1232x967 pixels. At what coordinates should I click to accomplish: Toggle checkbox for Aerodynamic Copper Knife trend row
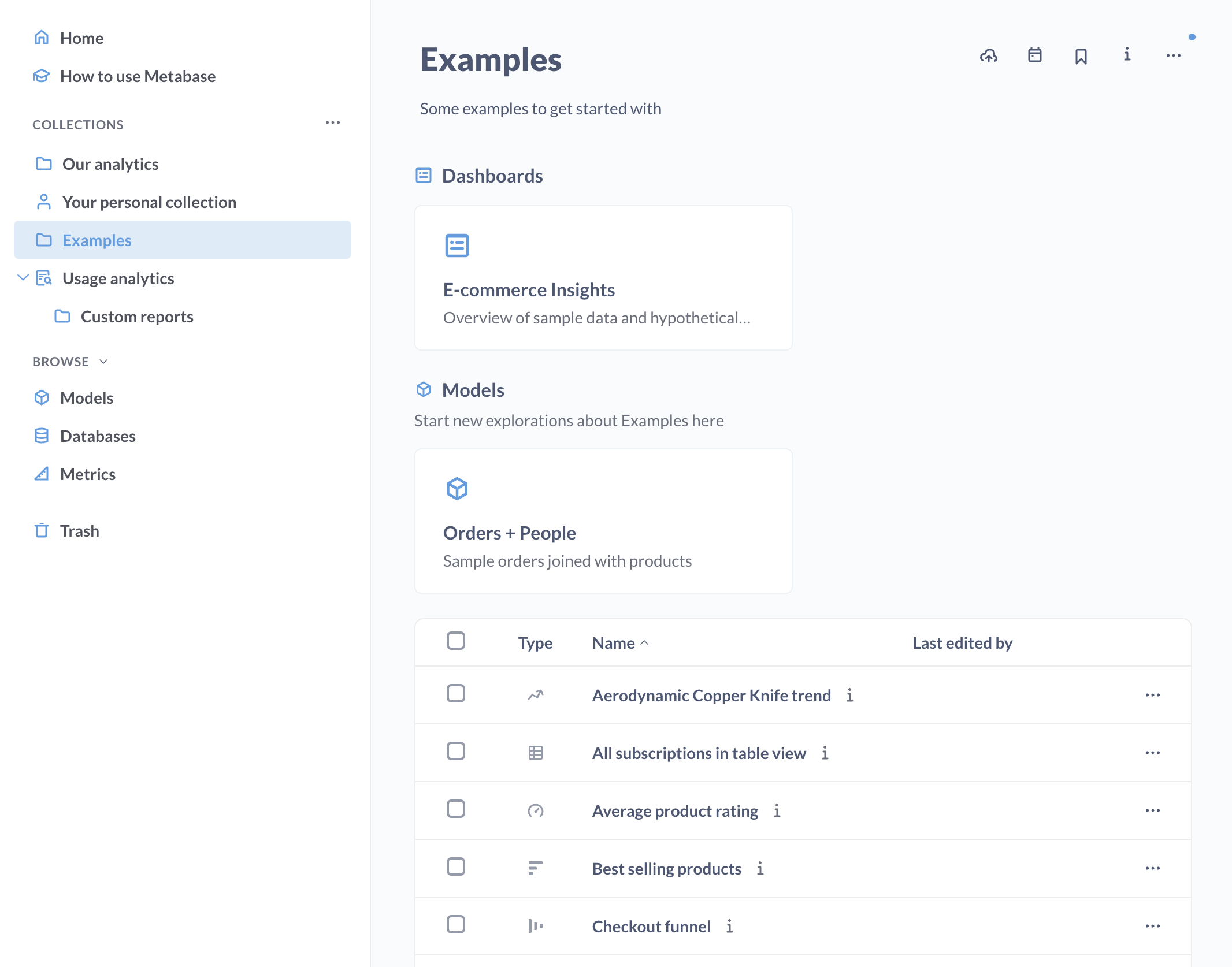pos(457,694)
